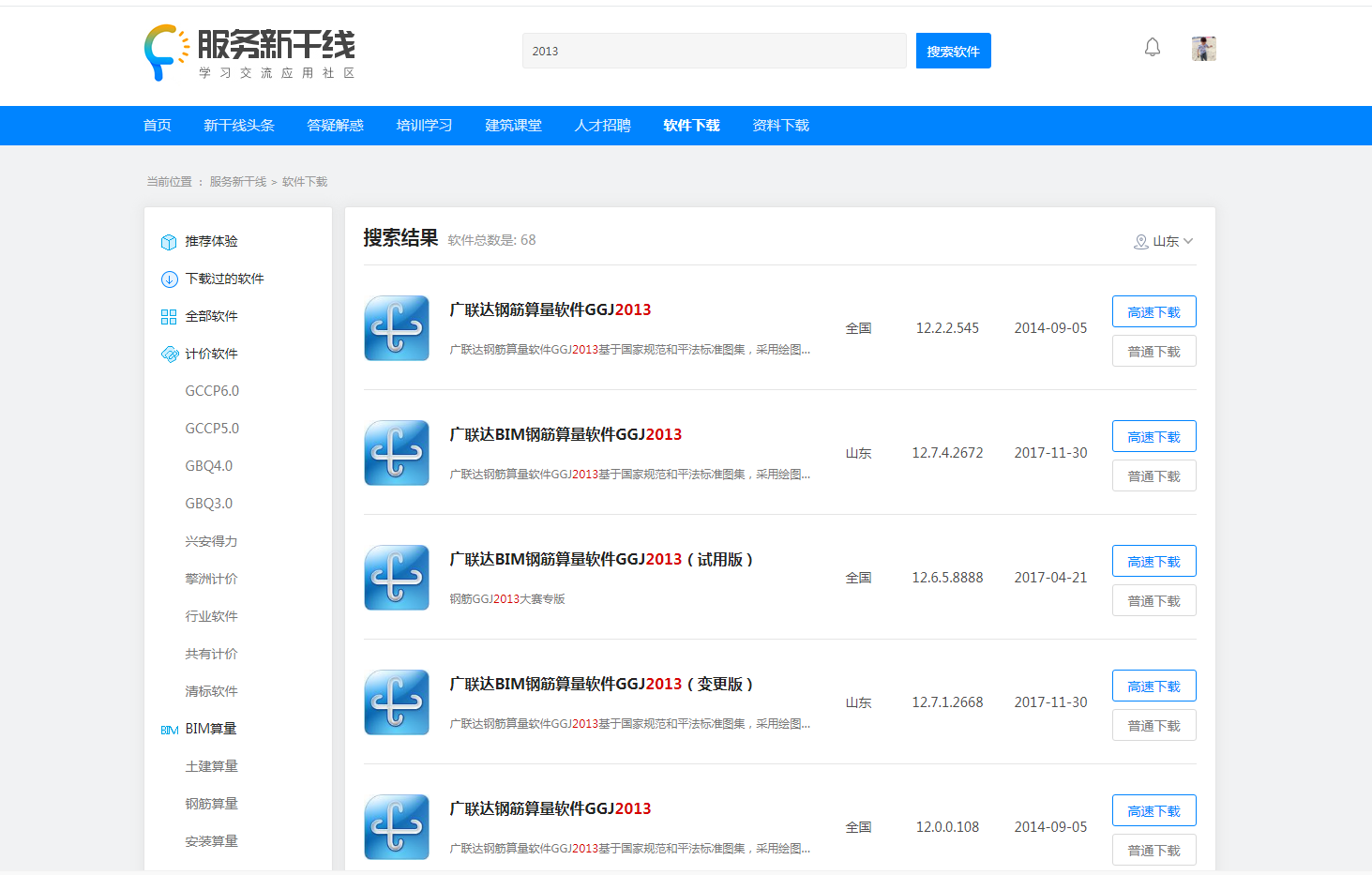Select 钢筋算量 in the sidebar
Viewport: 1372px width, 875px height.
(212, 804)
